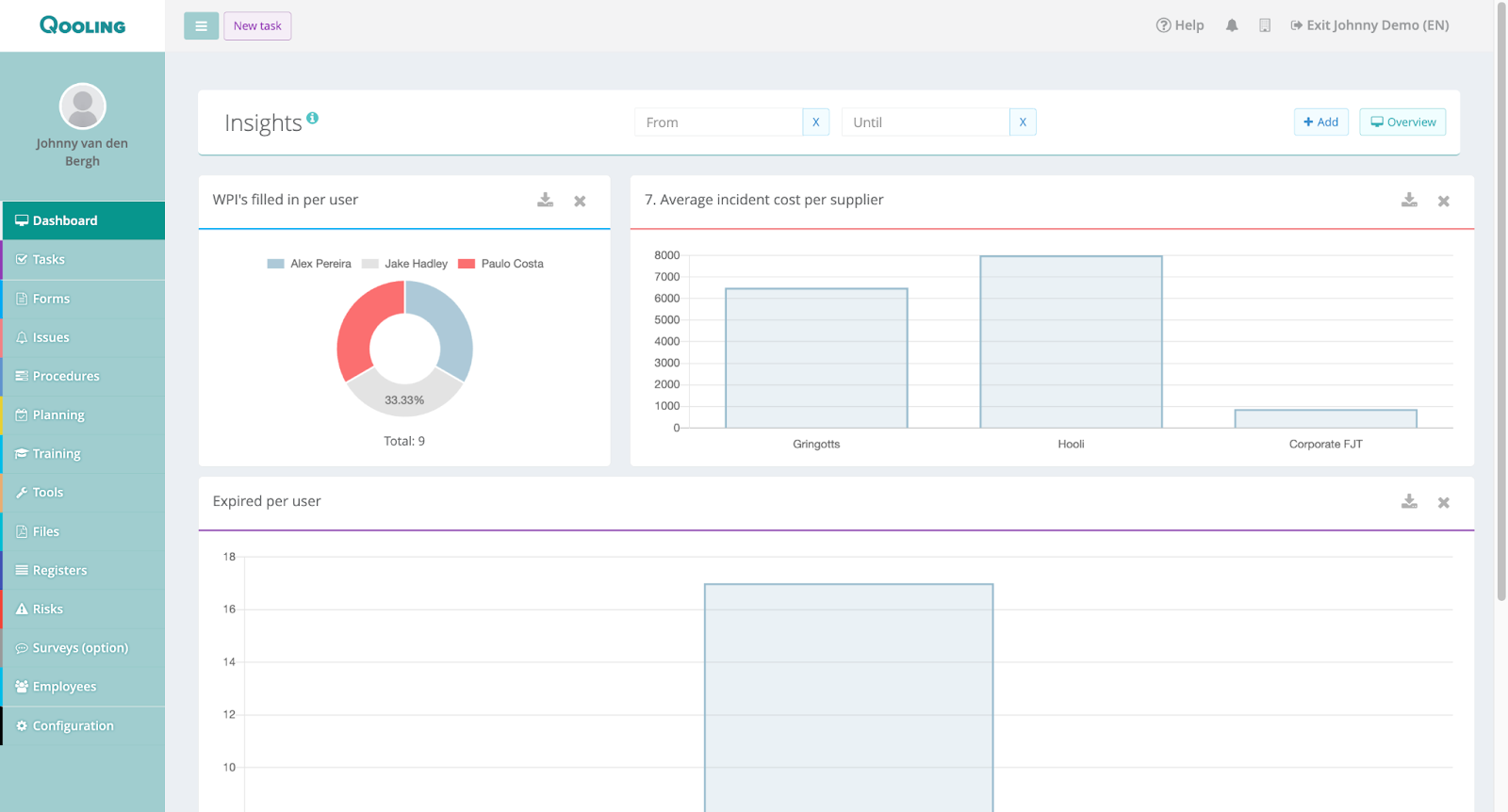The width and height of the screenshot is (1508, 812).
Task: Open the Help link
Action: click(x=1180, y=25)
